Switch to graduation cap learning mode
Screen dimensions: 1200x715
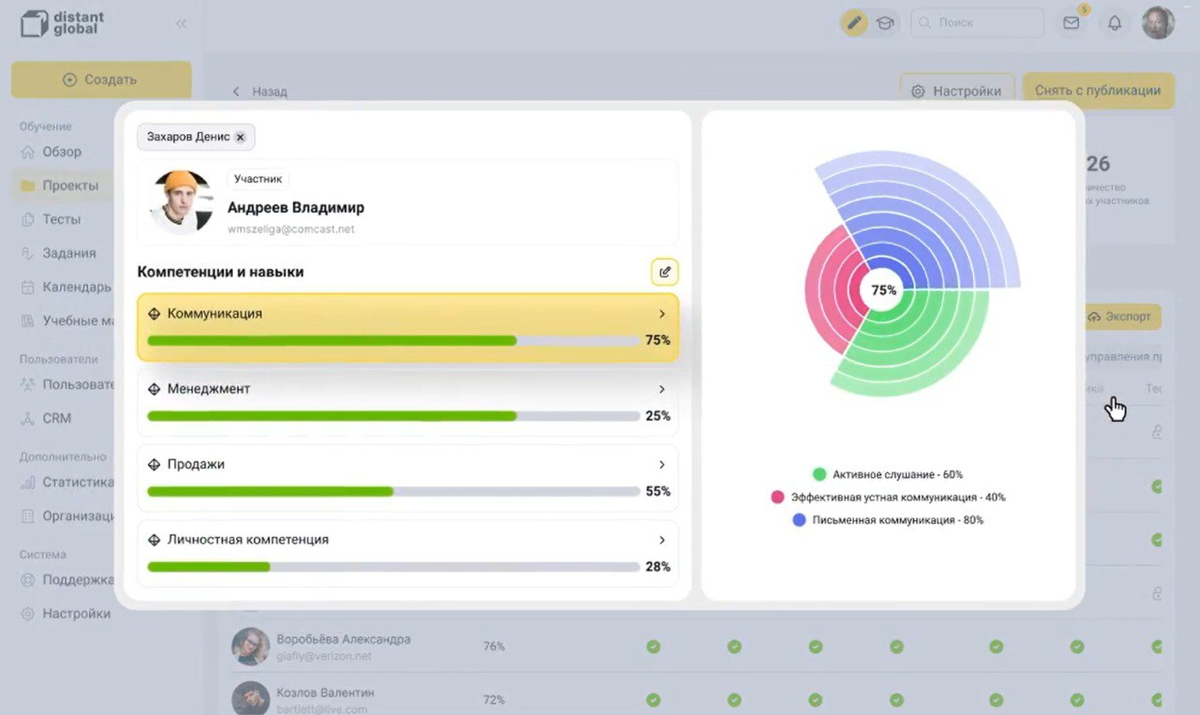click(x=884, y=23)
